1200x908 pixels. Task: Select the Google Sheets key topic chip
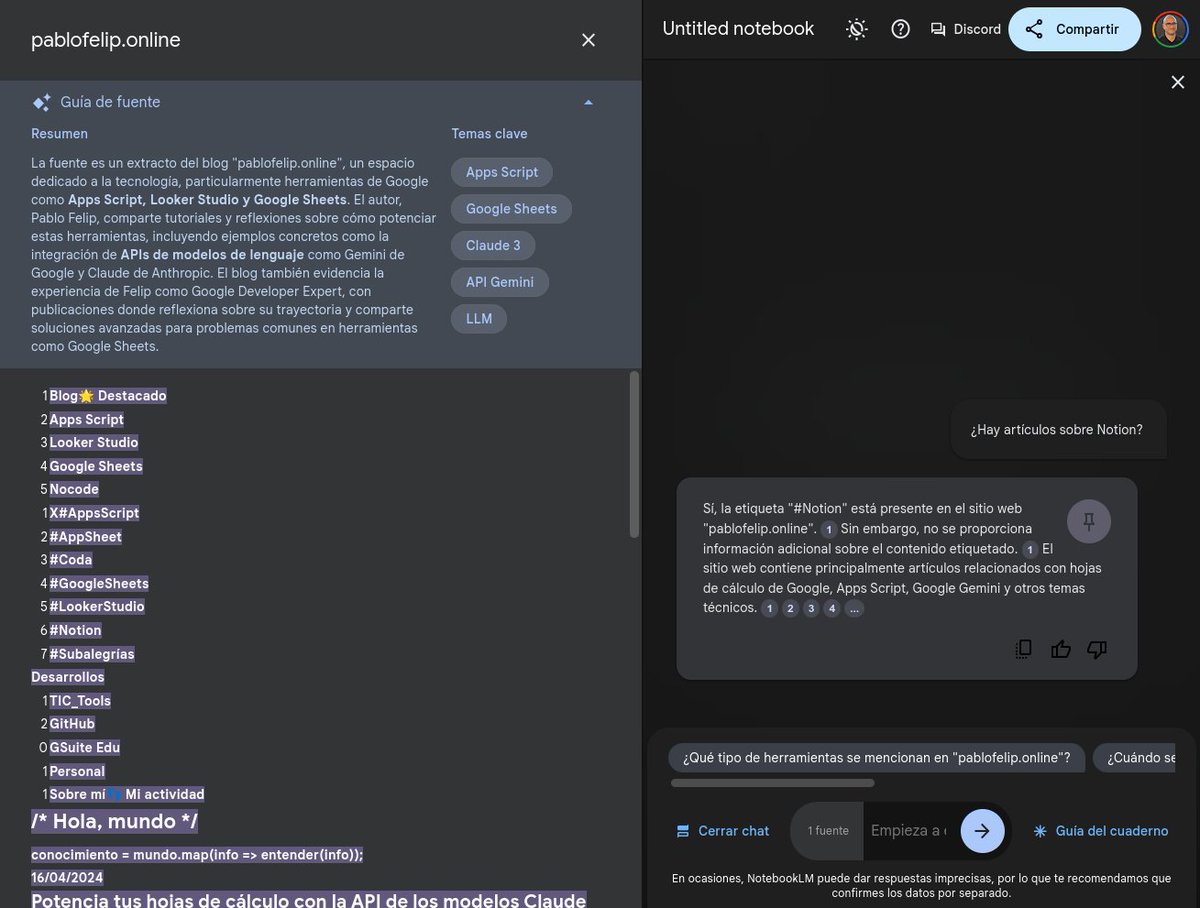click(x=511, y=209)
